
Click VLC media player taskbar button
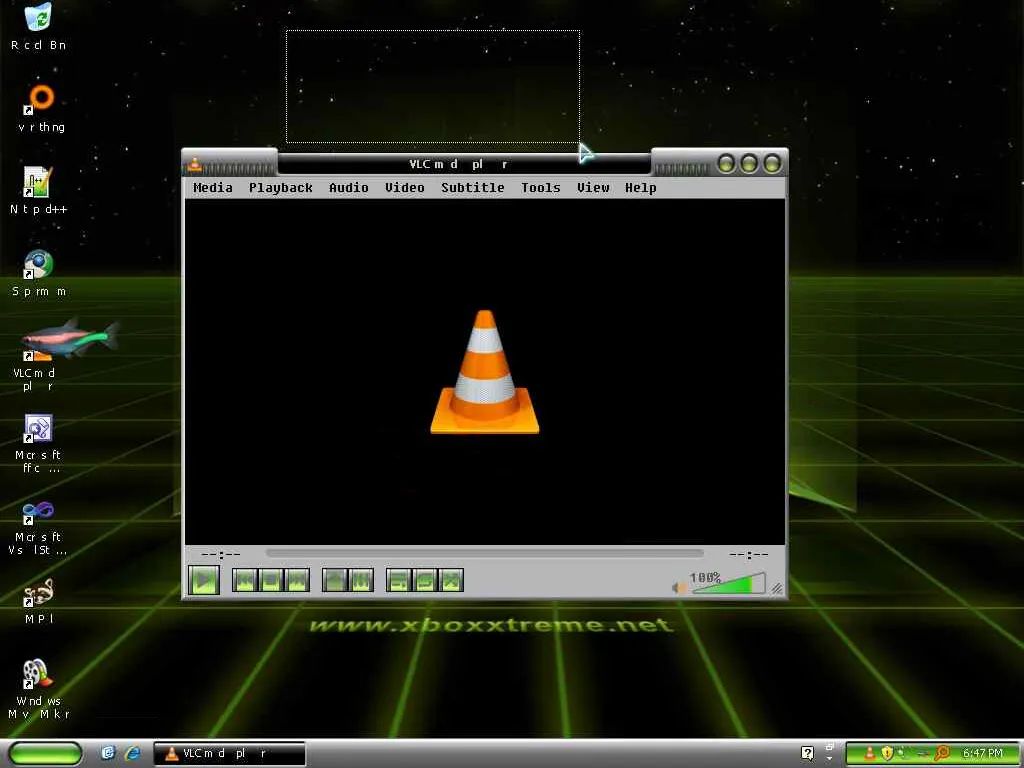click(x=229, y=753)
